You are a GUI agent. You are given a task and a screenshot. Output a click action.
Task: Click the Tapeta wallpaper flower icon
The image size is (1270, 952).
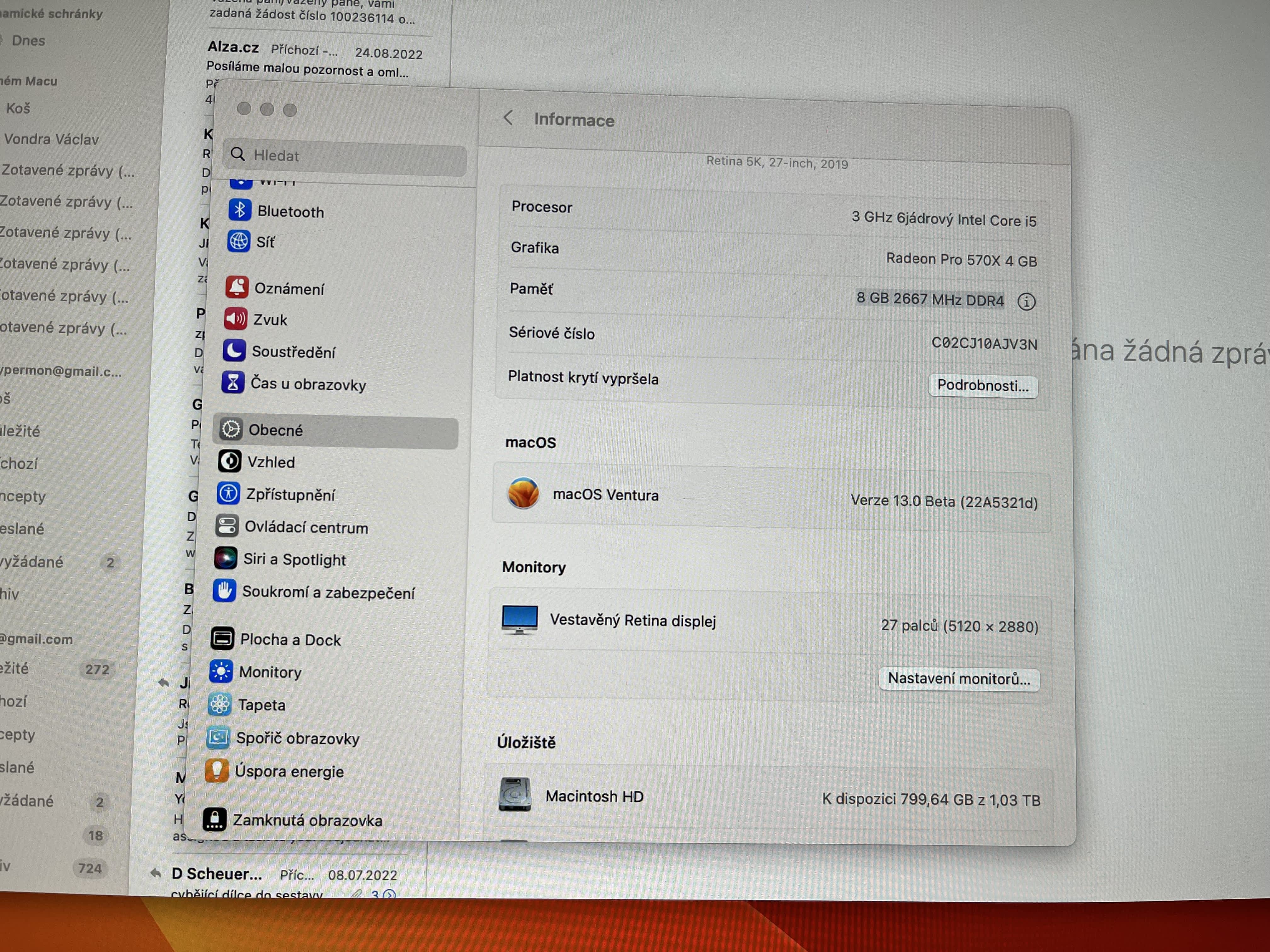[x=219, y=704]
